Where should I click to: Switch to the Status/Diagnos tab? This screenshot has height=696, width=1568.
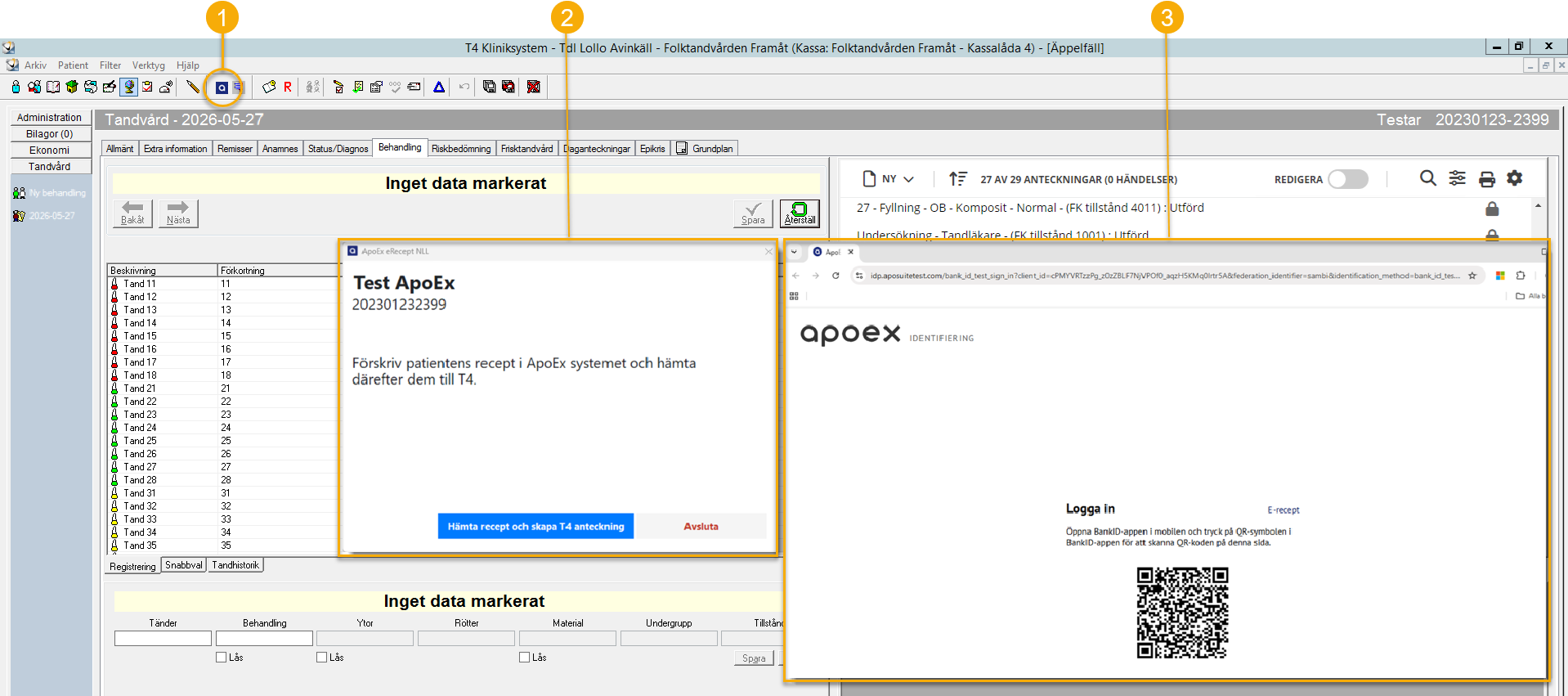(338, 149)
